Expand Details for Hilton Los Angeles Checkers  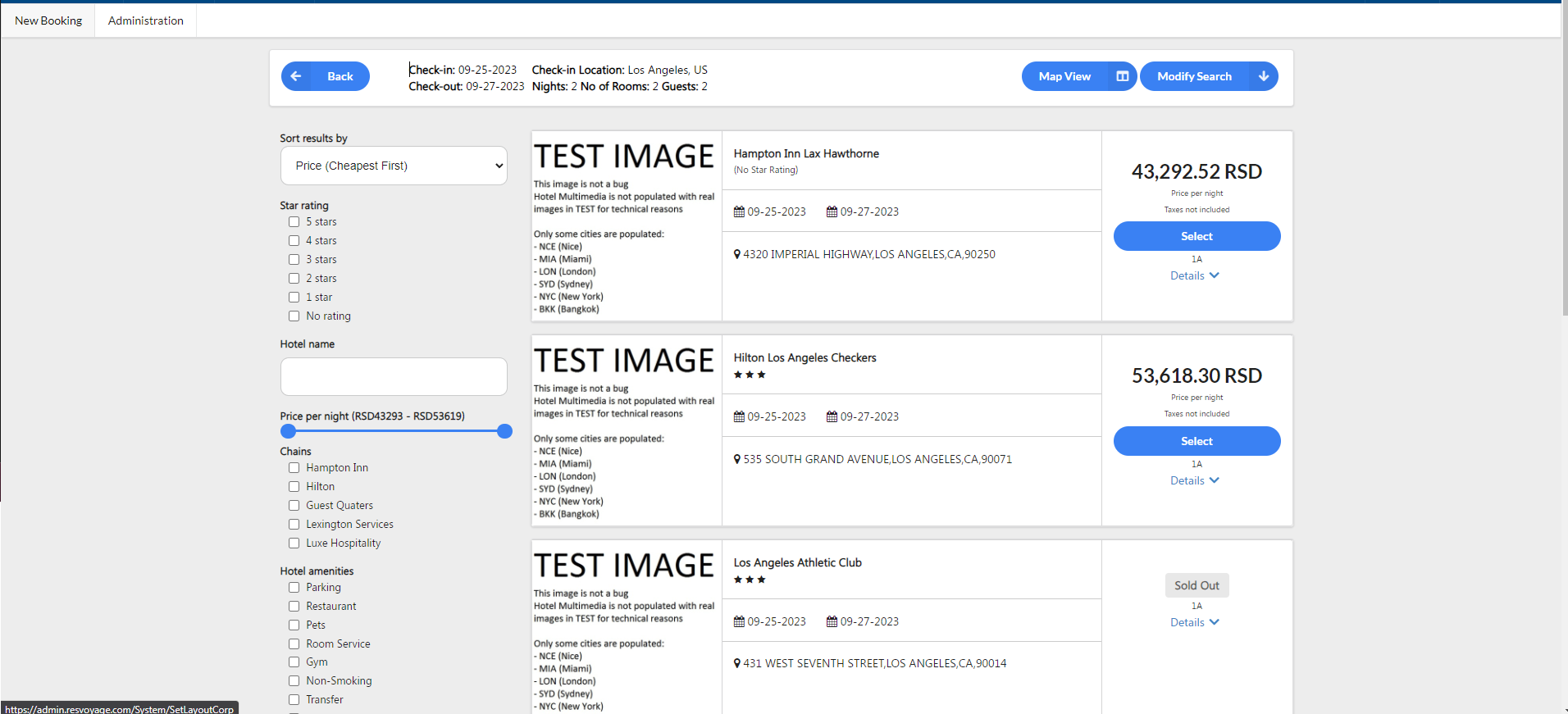[1195, 480]
